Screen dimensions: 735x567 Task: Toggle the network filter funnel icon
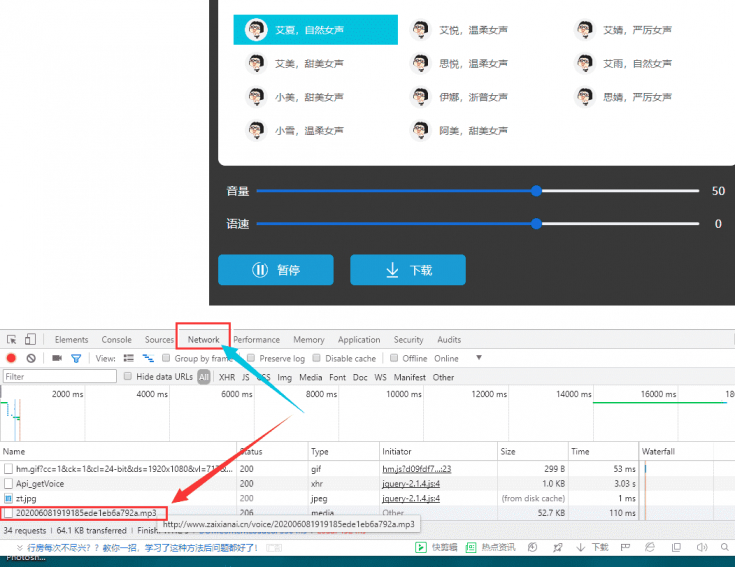pos(76,358)
